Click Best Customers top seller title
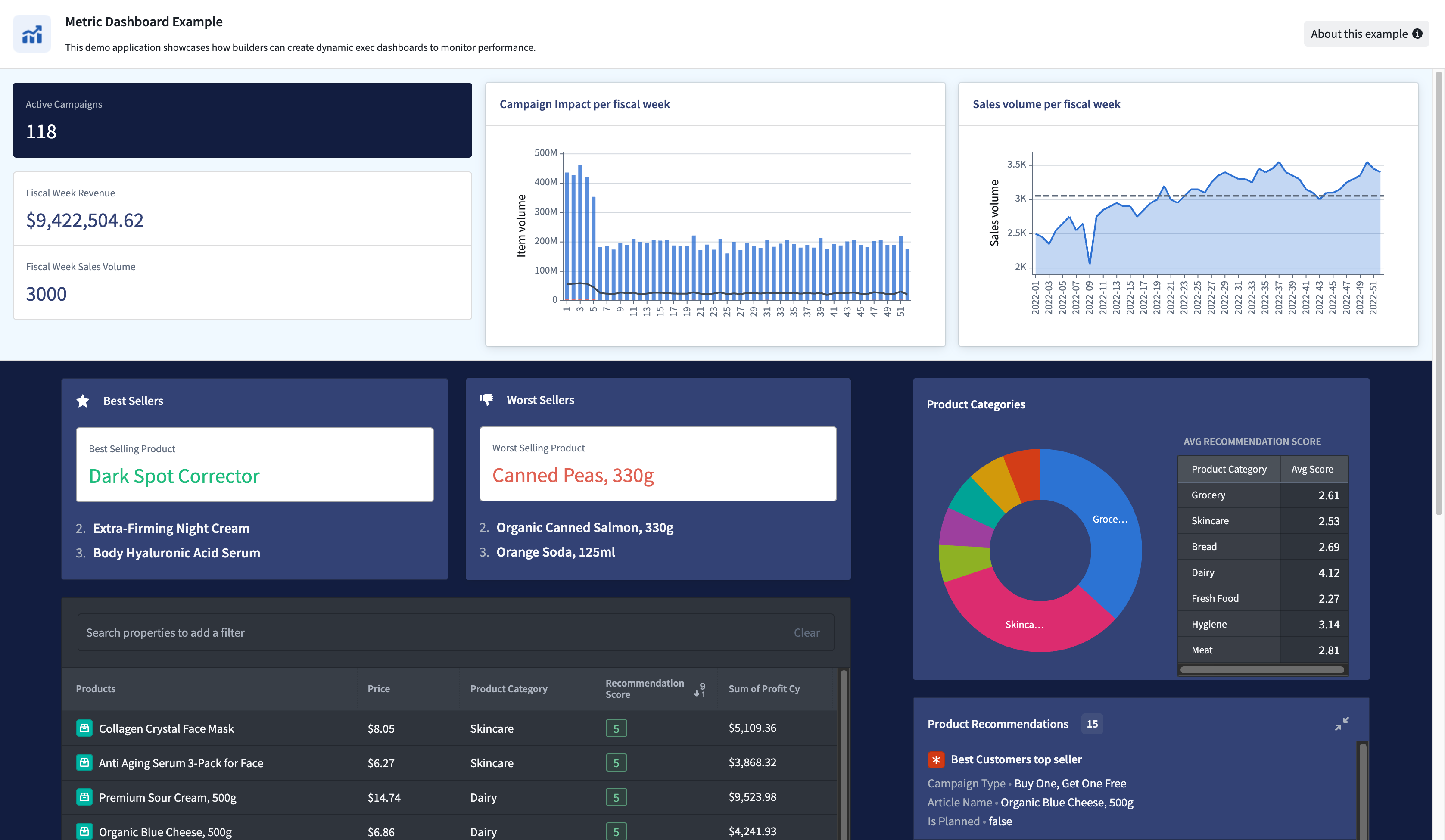Screen dimensions: 1445x840 [x=1016, y=759]
